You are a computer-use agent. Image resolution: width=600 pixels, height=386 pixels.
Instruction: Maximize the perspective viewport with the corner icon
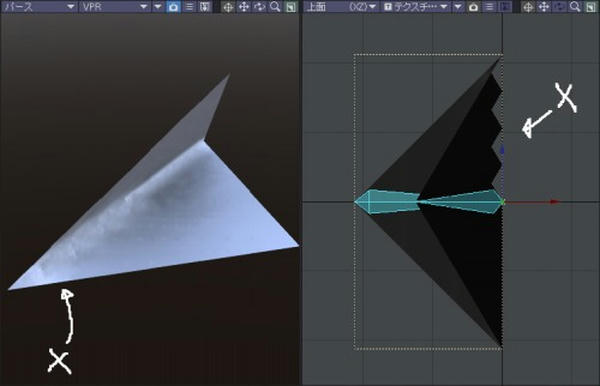pos(291,7)
